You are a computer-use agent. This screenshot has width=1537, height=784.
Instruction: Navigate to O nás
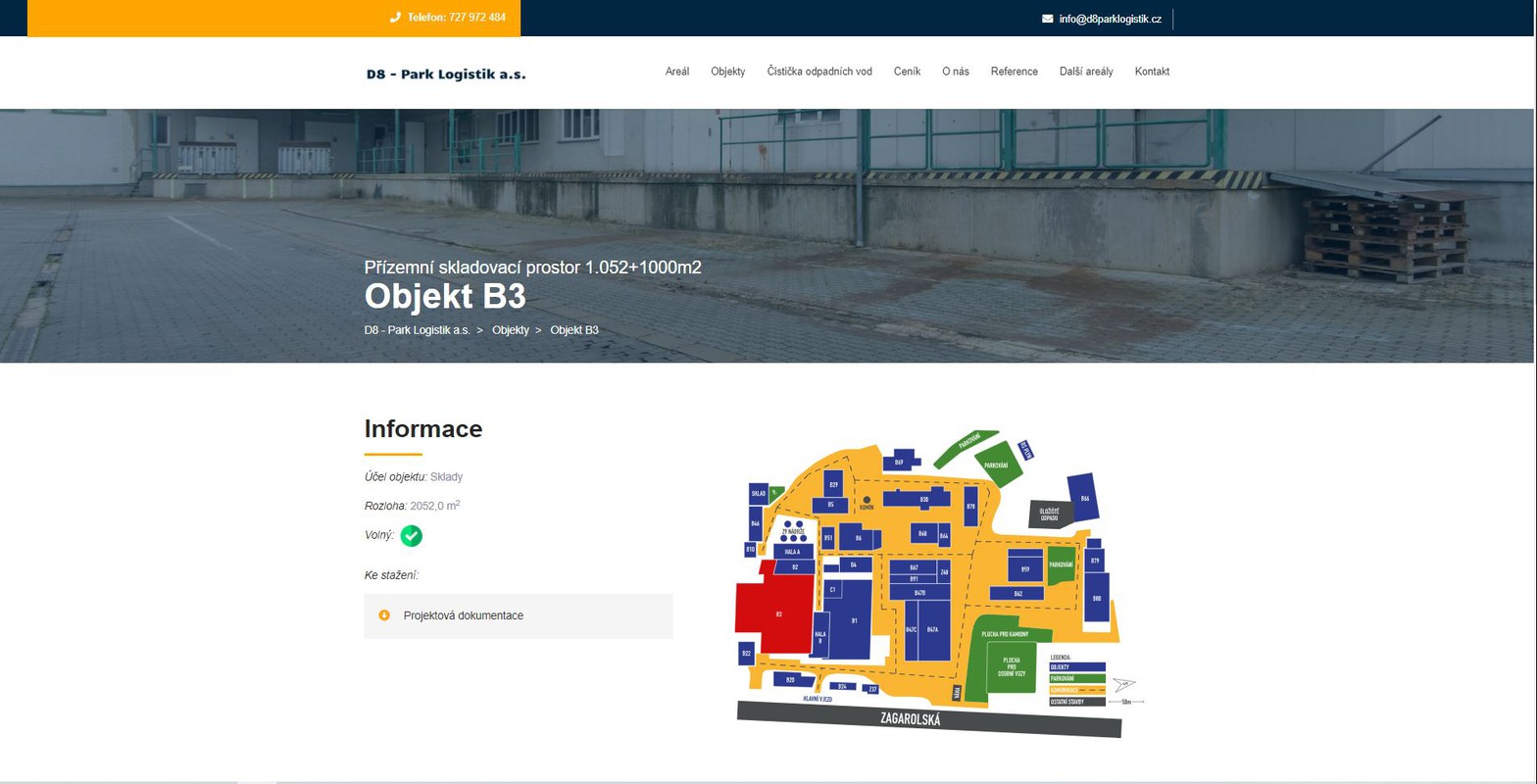coord(956,72)
